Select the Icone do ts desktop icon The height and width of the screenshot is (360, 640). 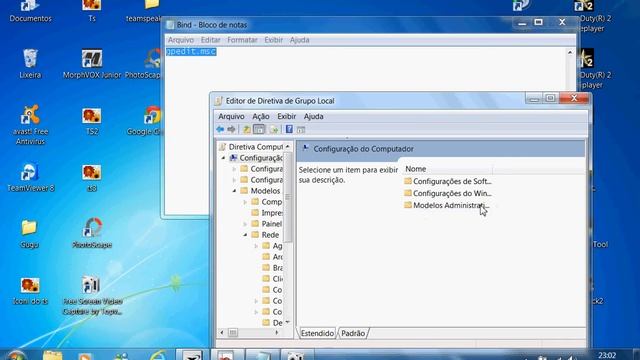click(30, 291)
